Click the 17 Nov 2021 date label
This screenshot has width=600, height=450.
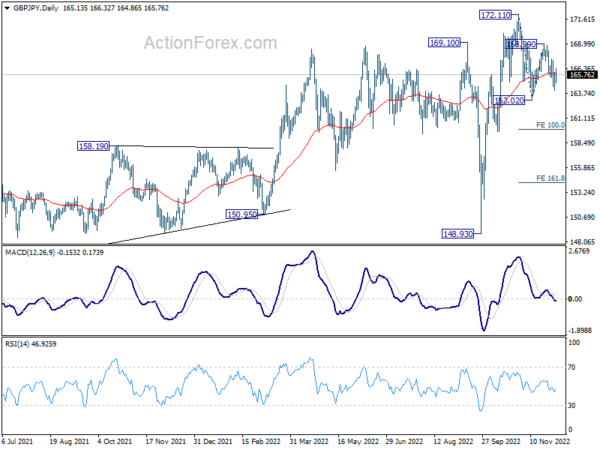[165, 441]
